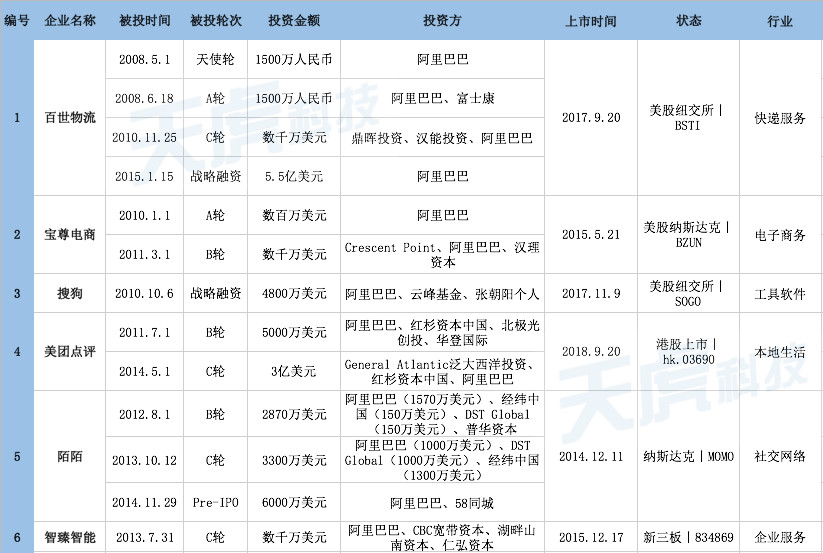This screenshot has width=823, height=553.
Task: Click date cell 2010.11.25
Action: pos(144,137)
